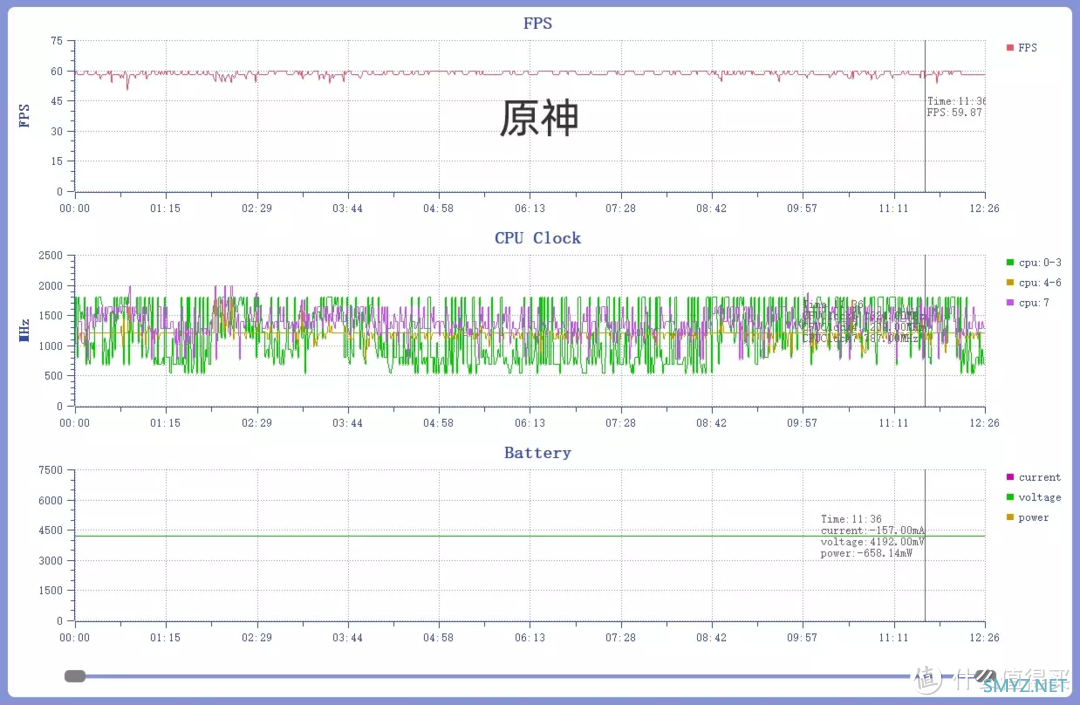Click the 'power: -658.14mW' tooltip value

pyautogui.click(x=866, y=553)
